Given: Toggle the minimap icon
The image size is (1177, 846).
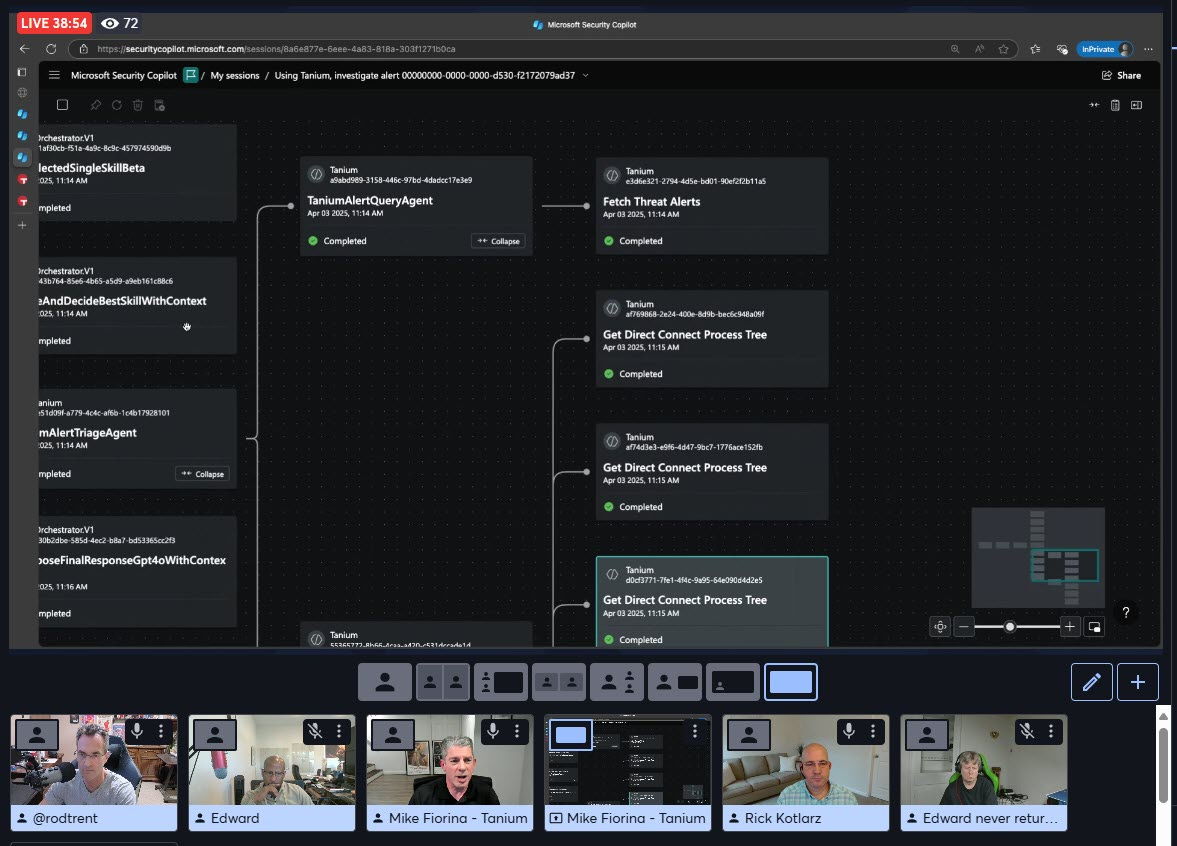Looking at the screenshot, I should point(1094,627).
